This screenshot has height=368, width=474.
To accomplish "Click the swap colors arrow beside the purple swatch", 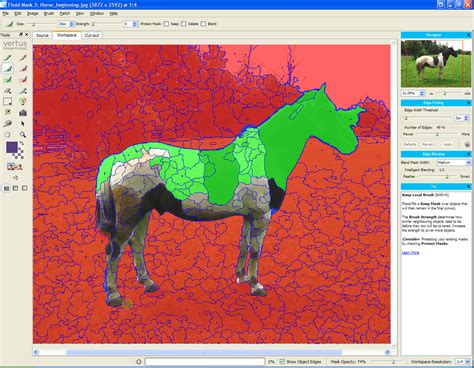I will coord(22,144).
